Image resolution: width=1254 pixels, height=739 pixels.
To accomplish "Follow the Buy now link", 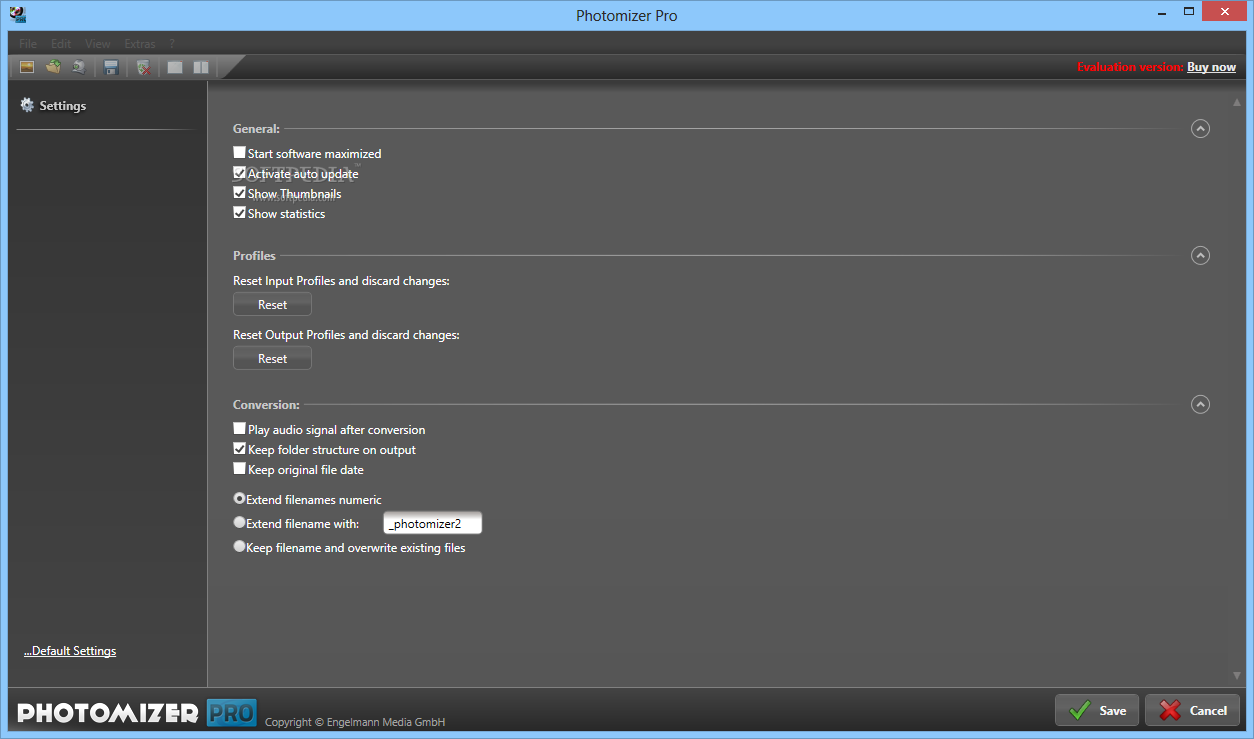I will pyautogui.click(x=1211, y=67).
